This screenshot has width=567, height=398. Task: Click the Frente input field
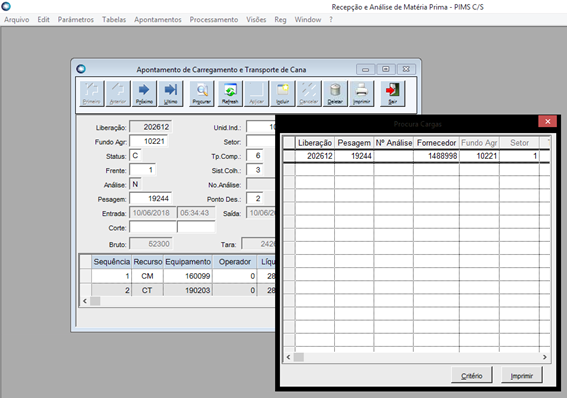[x=142, y=170]
